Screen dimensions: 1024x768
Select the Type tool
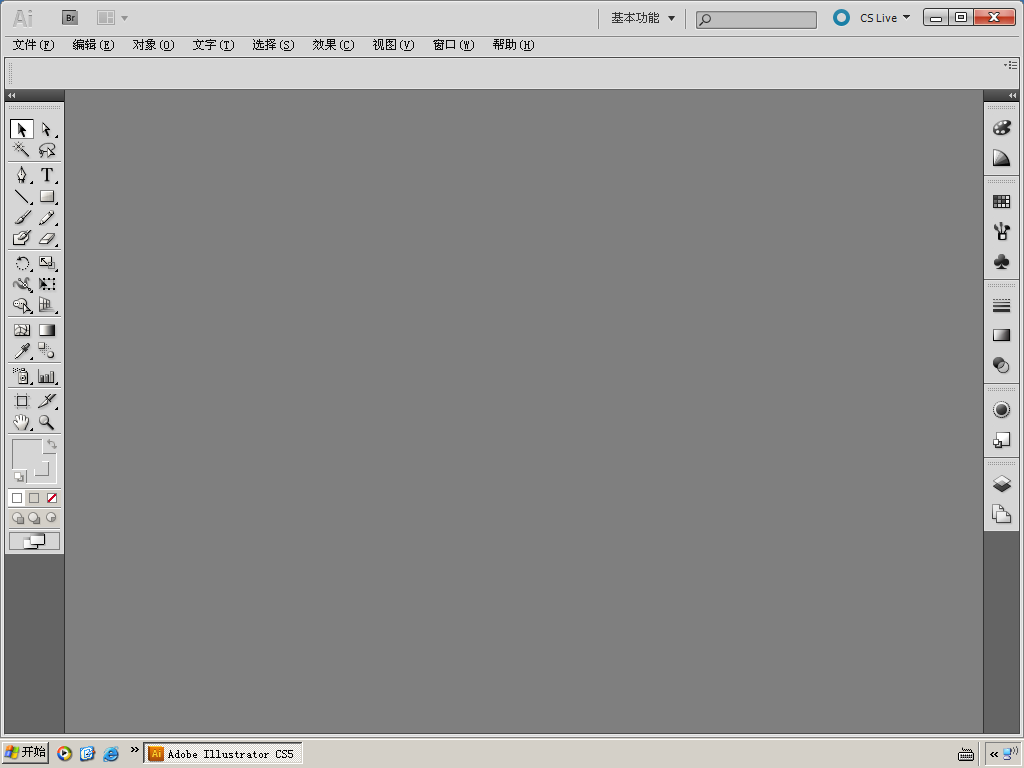point(46,175)
